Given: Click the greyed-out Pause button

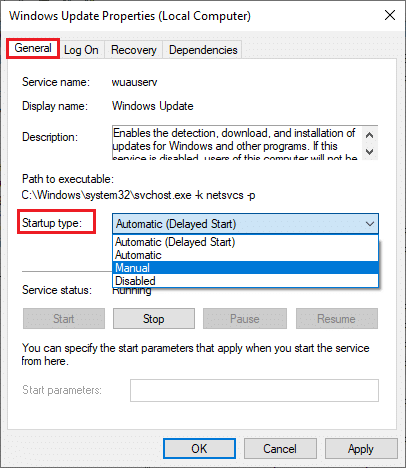Looking at the screenshot, I should (x=245, y=319).
